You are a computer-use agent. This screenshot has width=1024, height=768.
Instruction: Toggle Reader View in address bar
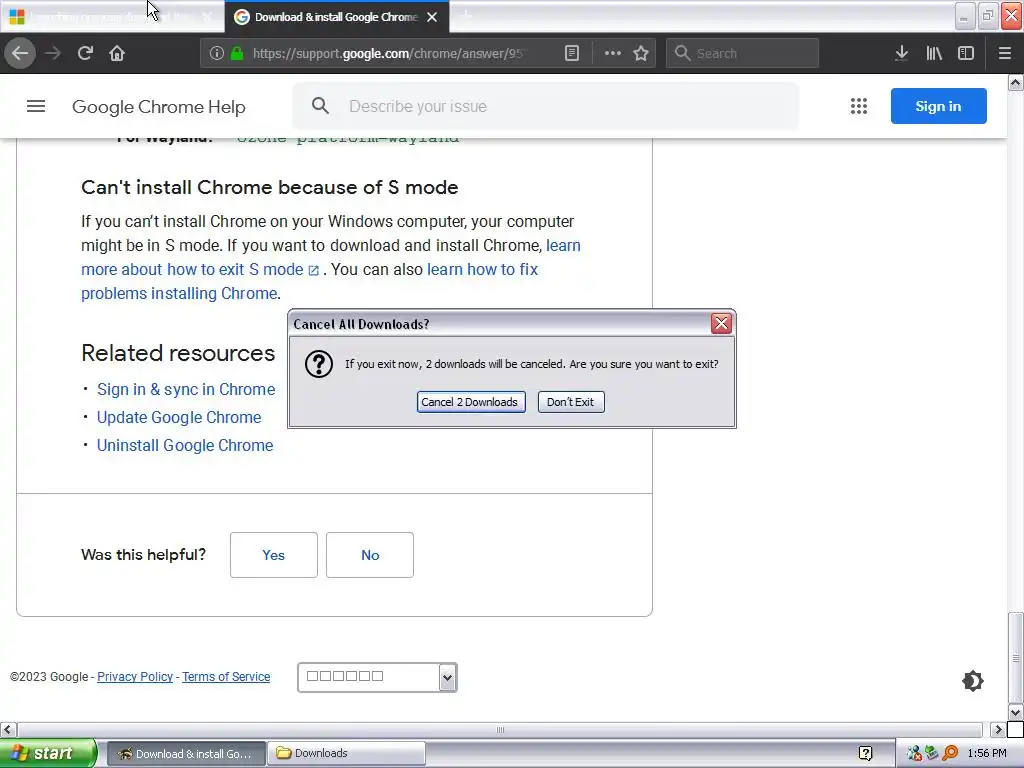tap(571, 53)
